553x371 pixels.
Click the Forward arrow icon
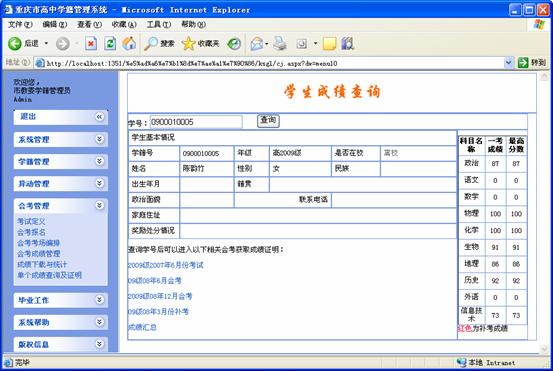[x=62, y=44]
